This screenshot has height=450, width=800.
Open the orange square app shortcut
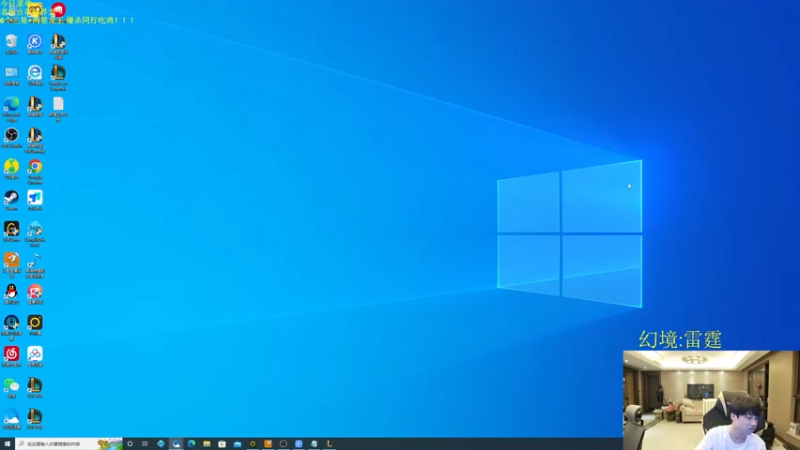11,265
